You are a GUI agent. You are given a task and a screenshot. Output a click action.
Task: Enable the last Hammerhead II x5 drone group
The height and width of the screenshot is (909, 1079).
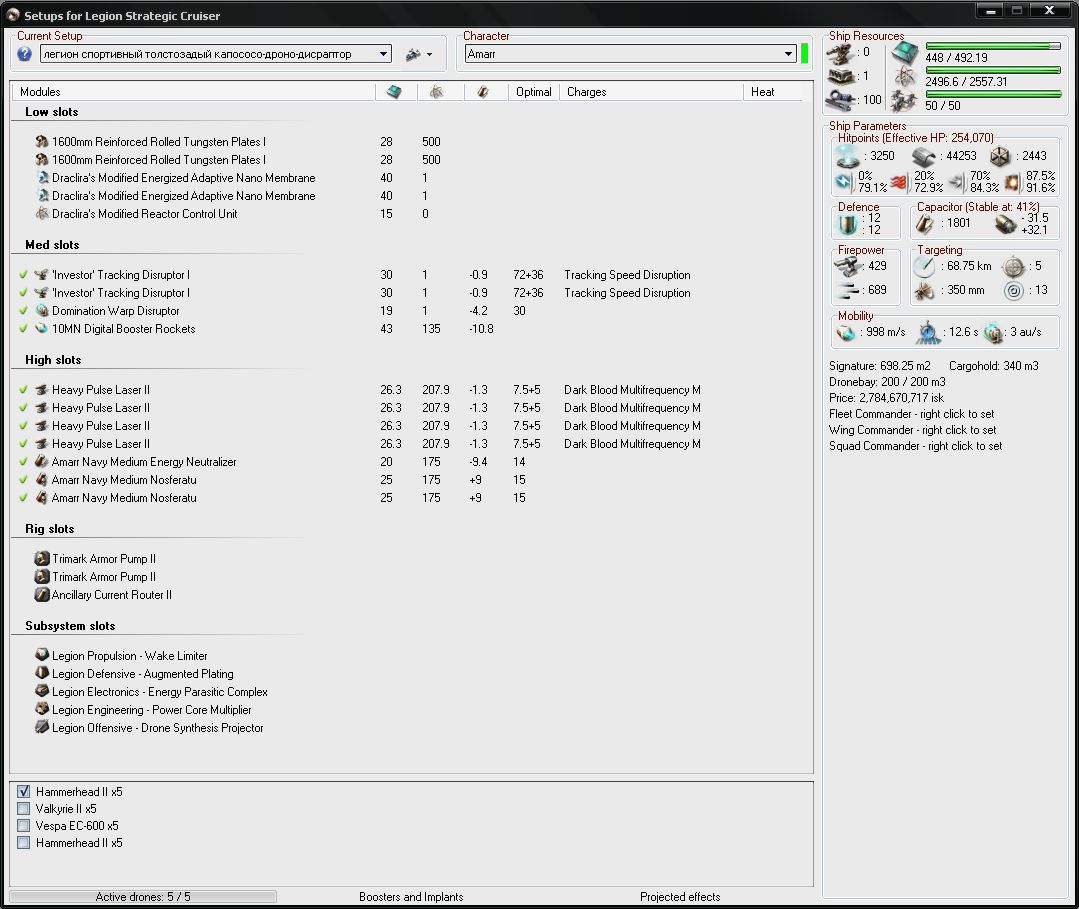[x=23, y=842]
